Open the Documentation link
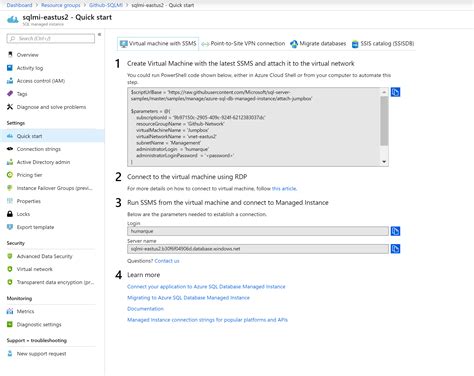Viewport: 474px width, 376px height. [145, 309]
